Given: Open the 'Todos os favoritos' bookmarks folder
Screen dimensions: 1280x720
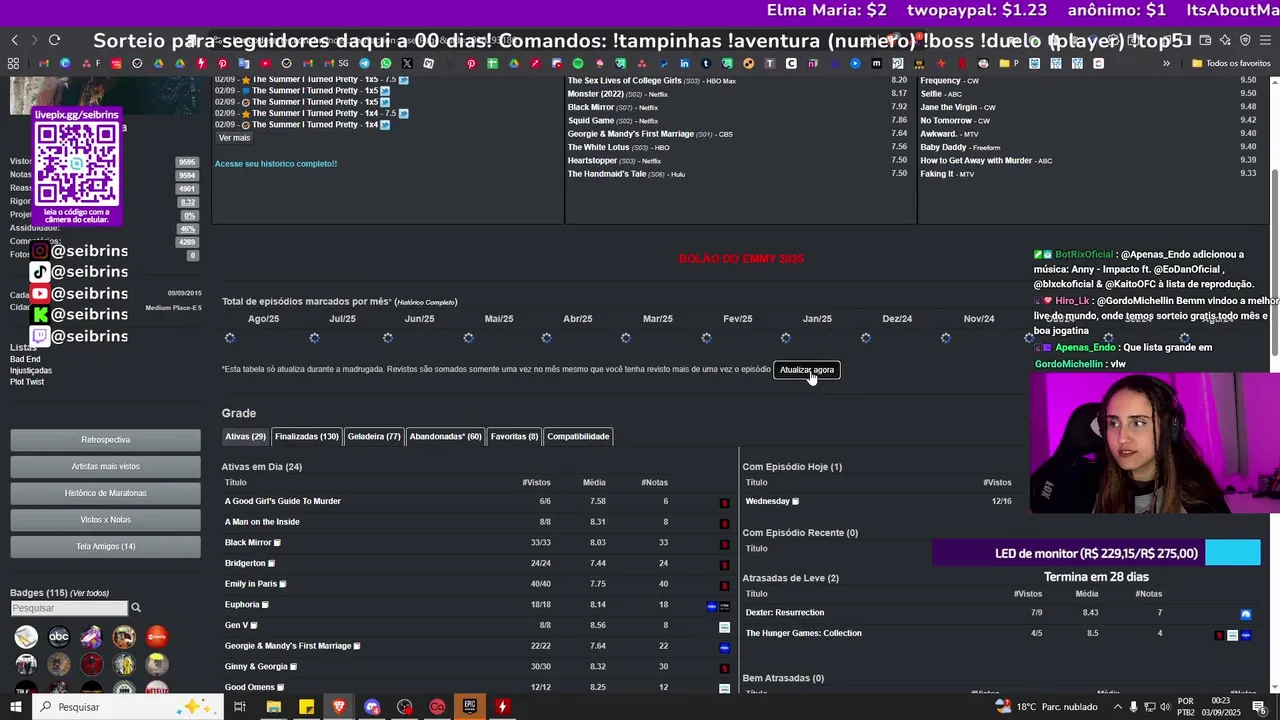Looking at the screenshot, I should [x=1231, y=63].
